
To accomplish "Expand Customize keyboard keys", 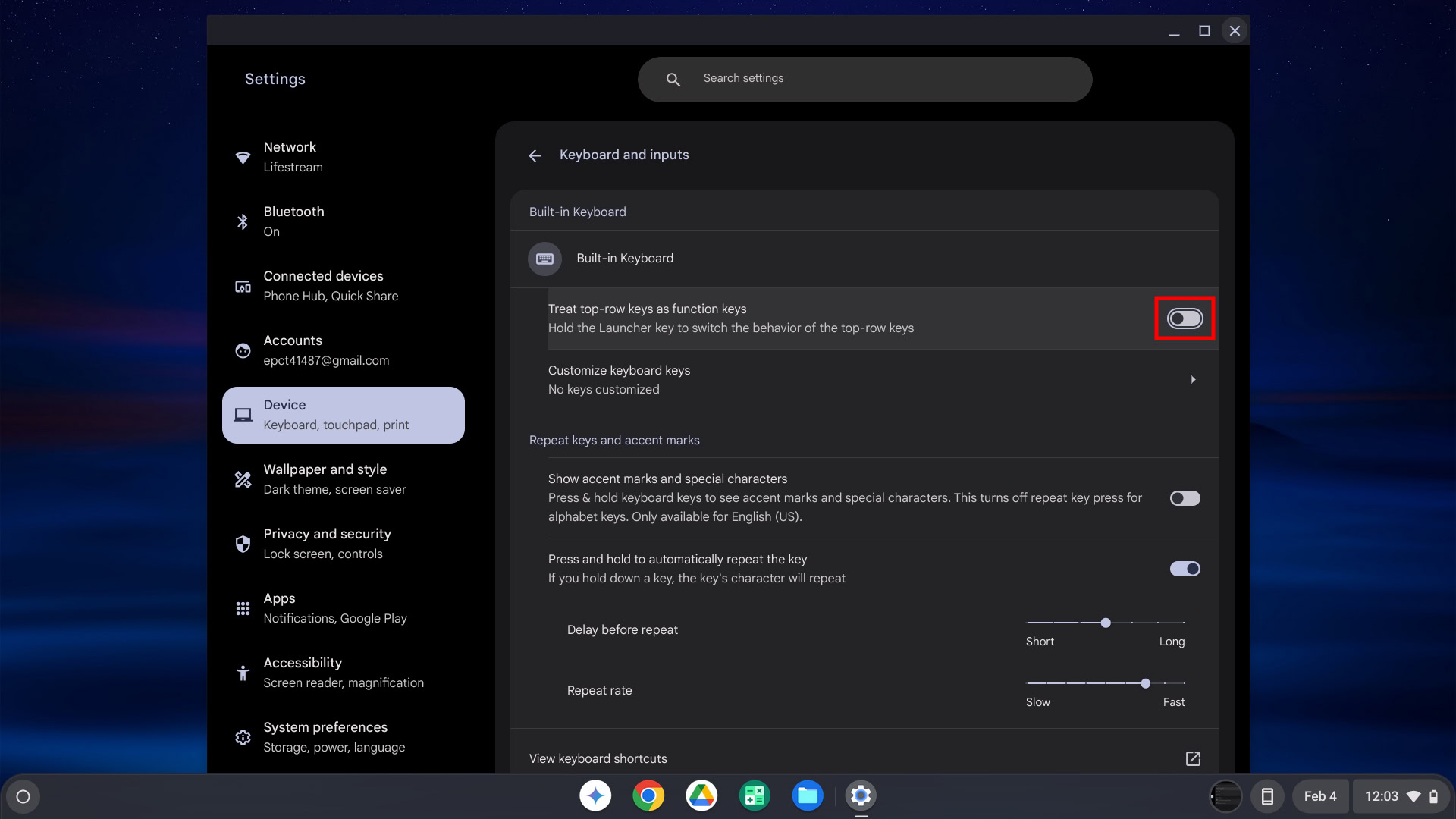I will [x=1192, y=380].
